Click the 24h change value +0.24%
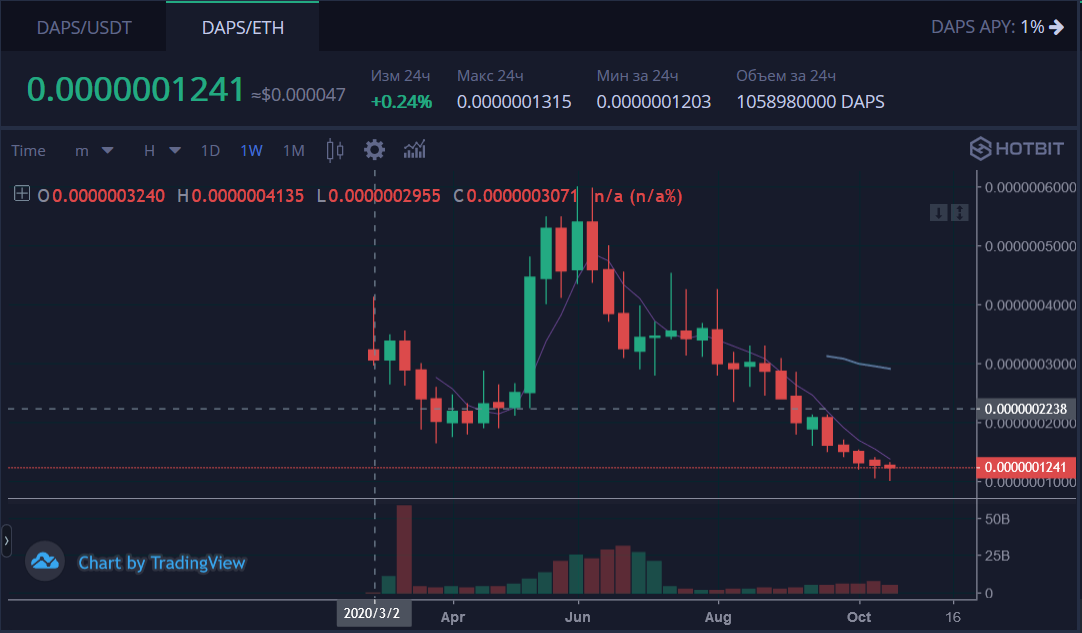This screenshot has height=633, width=1082. coord(402,102)
